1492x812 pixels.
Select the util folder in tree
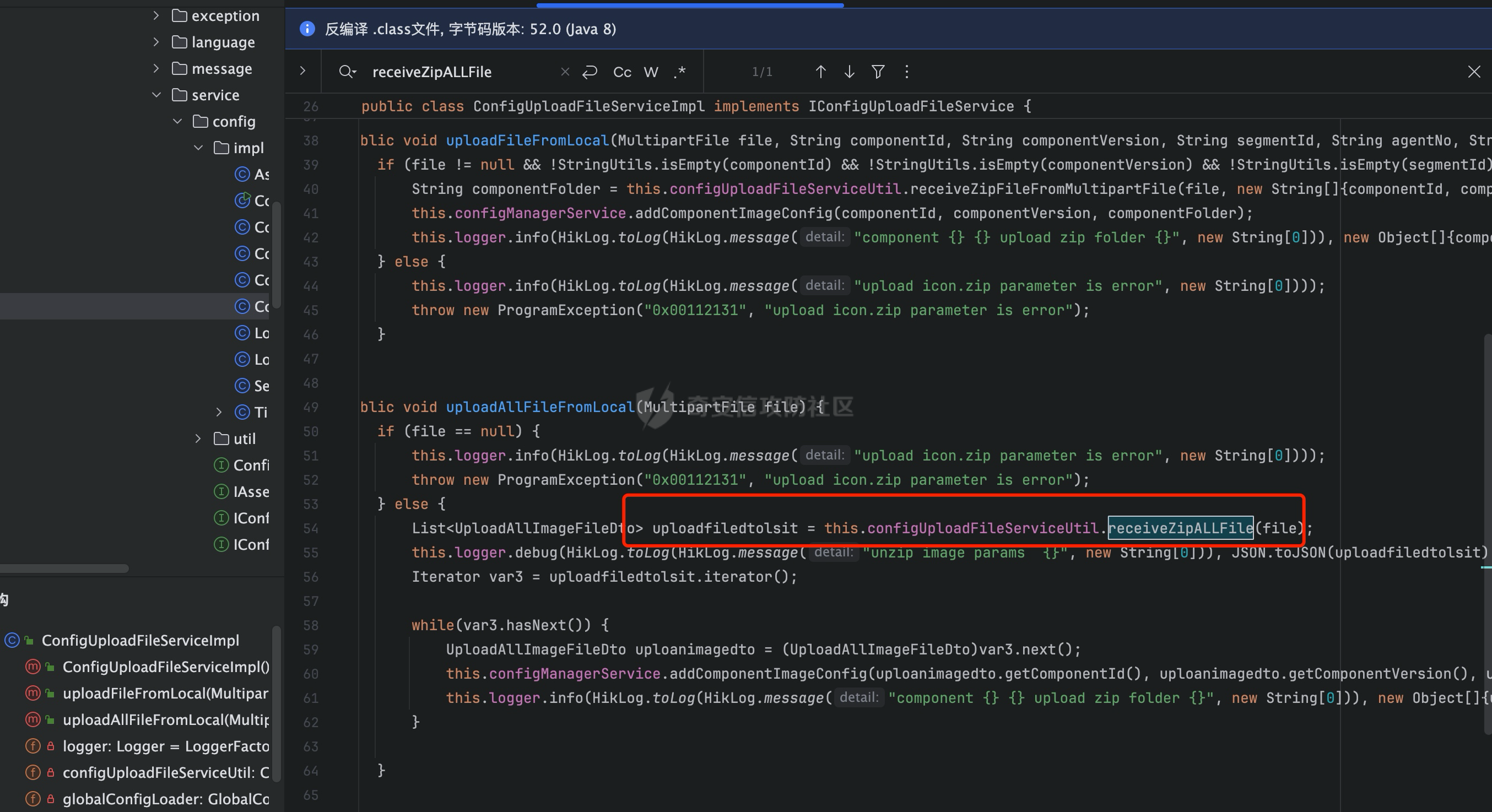[245, 439]
